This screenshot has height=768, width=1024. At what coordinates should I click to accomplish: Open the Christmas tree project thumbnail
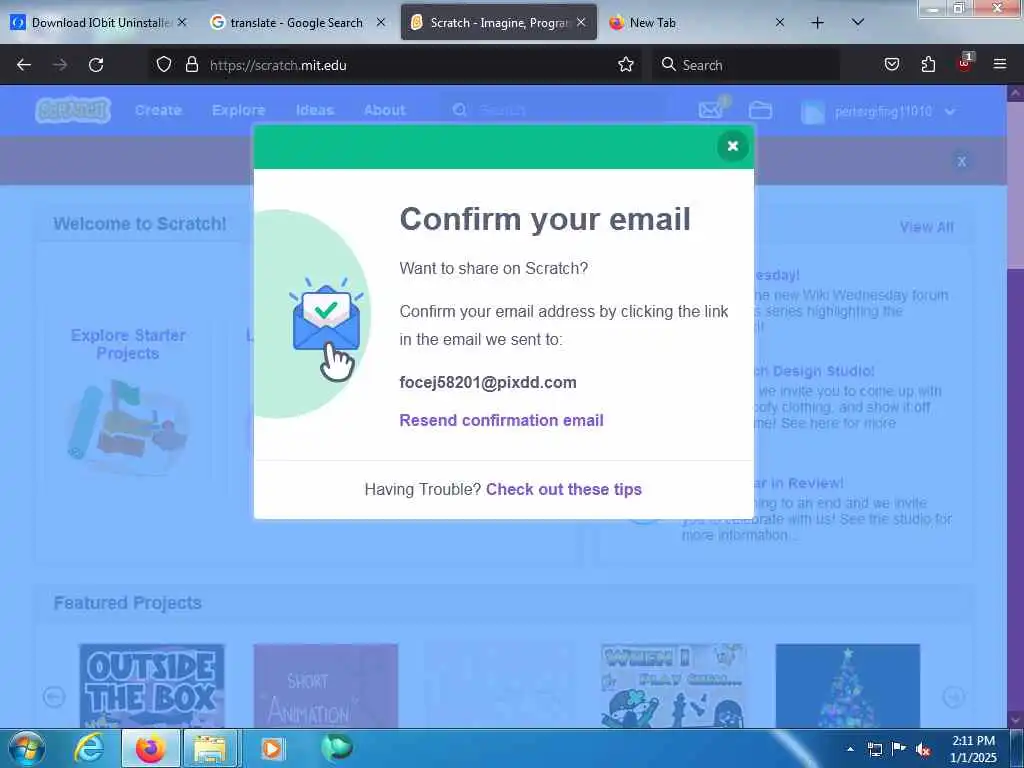click(848, 686)
